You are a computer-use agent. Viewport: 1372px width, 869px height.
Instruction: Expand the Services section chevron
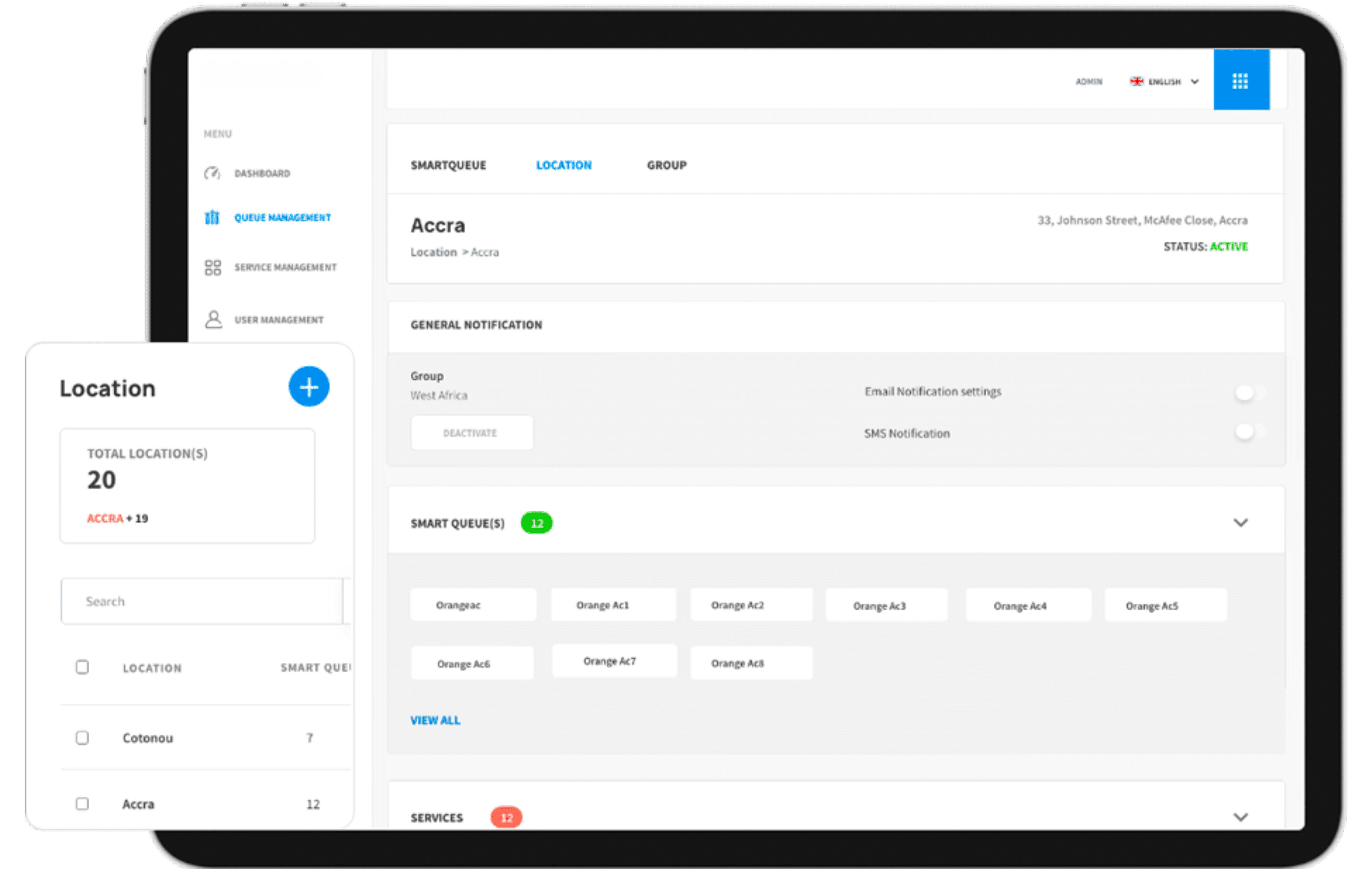[x=1241, y=817]
